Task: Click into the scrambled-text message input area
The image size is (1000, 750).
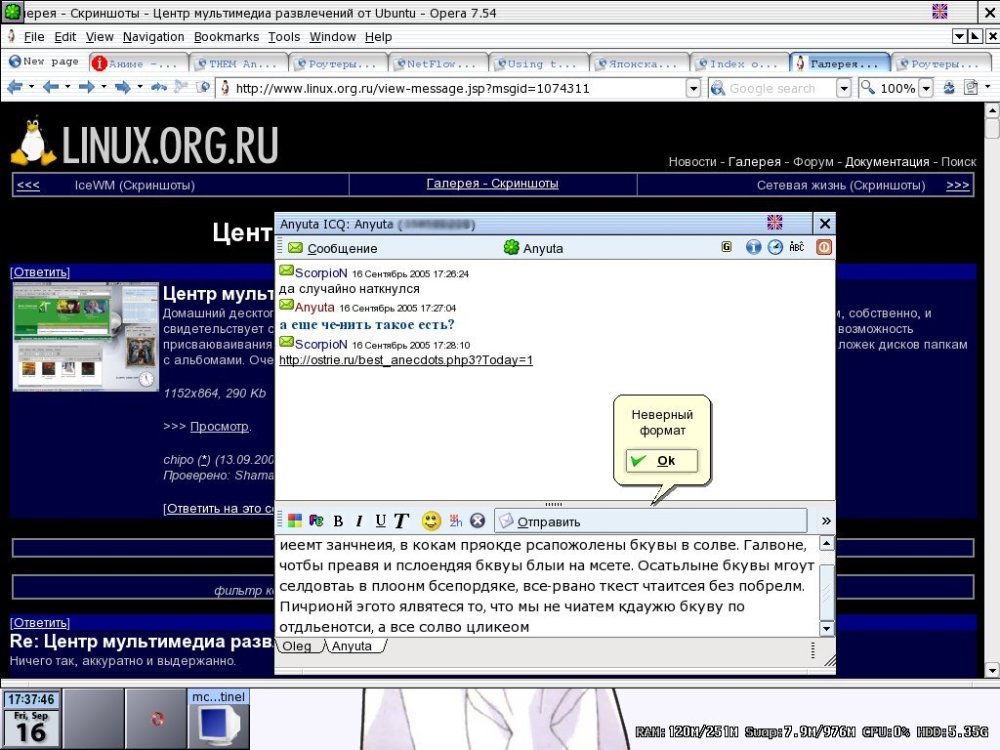Action: pyautogui.click(x=547, y=586)
